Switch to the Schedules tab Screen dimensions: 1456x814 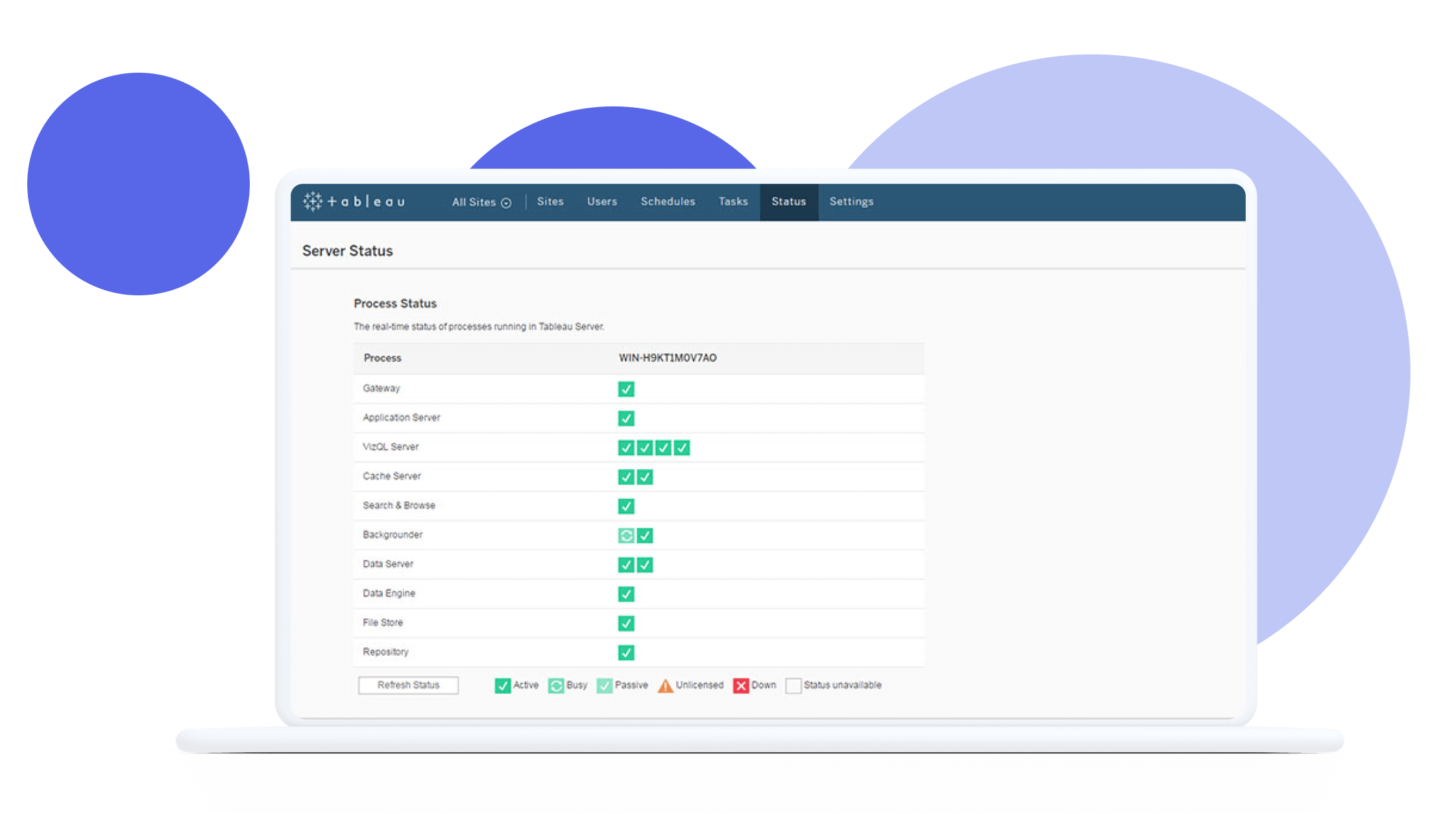(x=668, y=202)
